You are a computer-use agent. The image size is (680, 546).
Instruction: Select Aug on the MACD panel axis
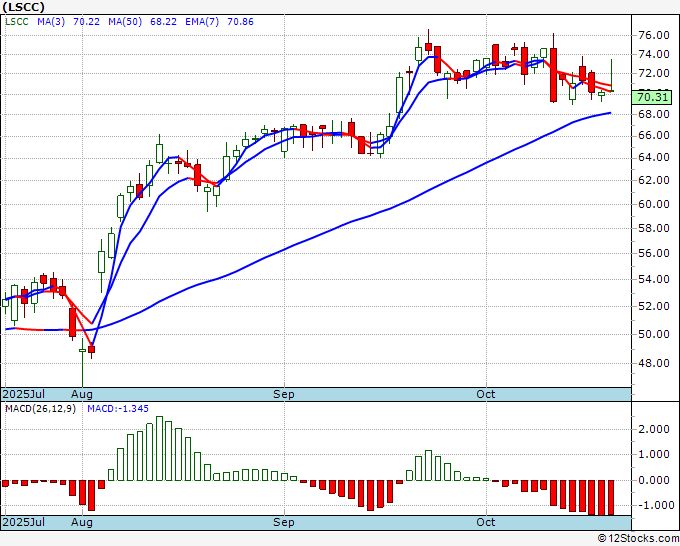(x=82, y=522)
